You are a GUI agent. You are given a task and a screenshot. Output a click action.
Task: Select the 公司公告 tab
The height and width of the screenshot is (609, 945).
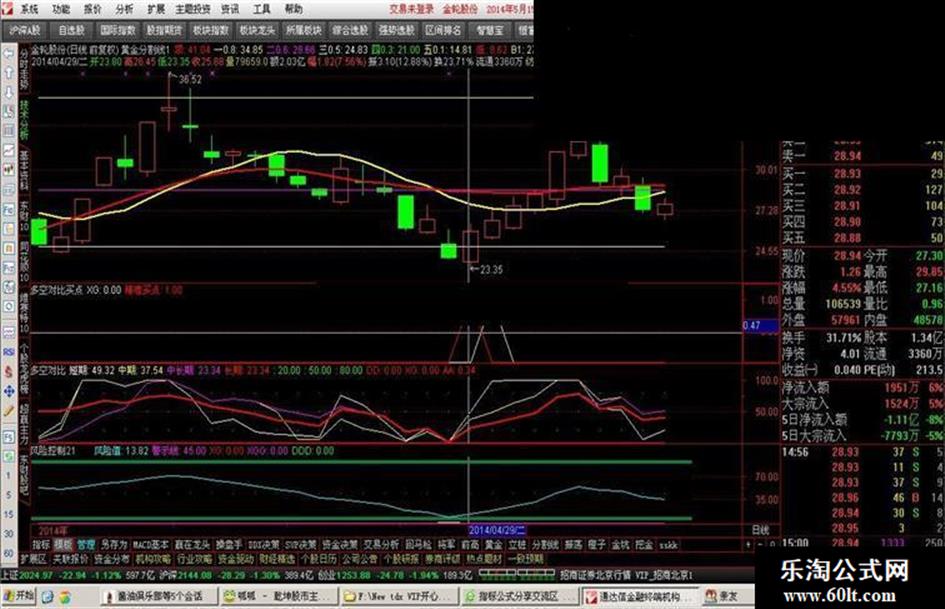click(360, 559)
